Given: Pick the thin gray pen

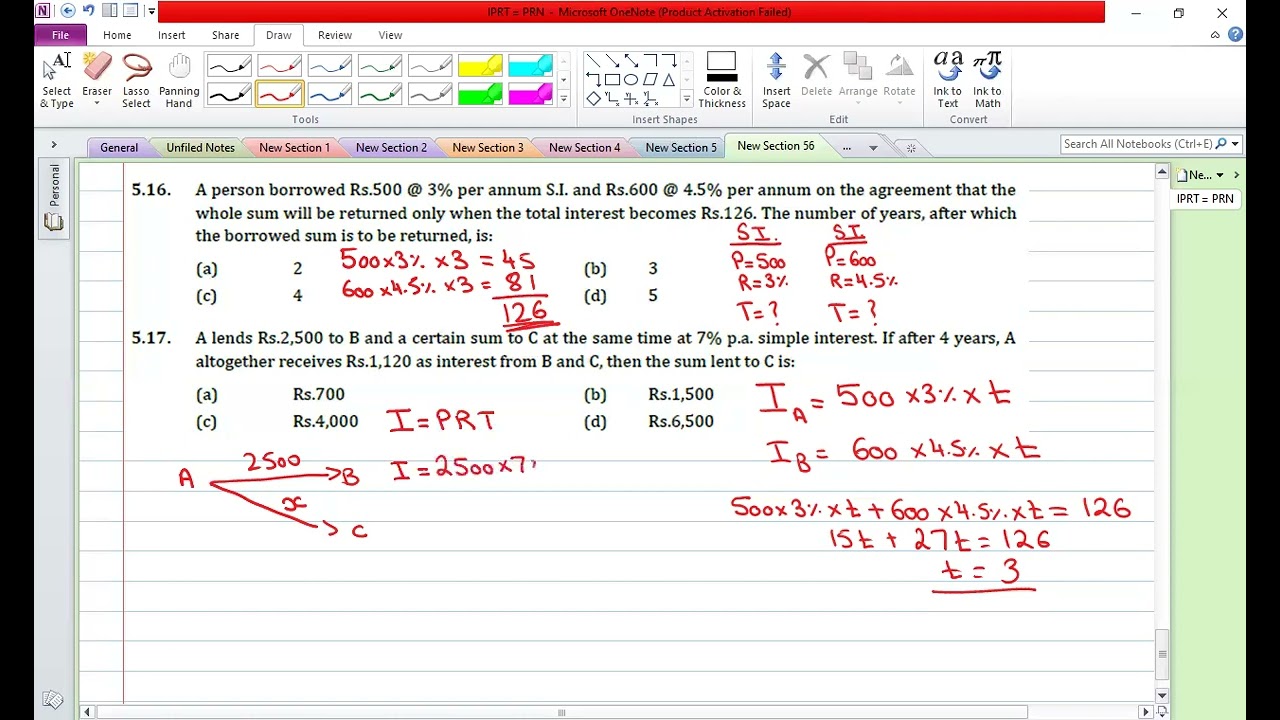Looking at the screenshot, I should click(x=429, y=66).
